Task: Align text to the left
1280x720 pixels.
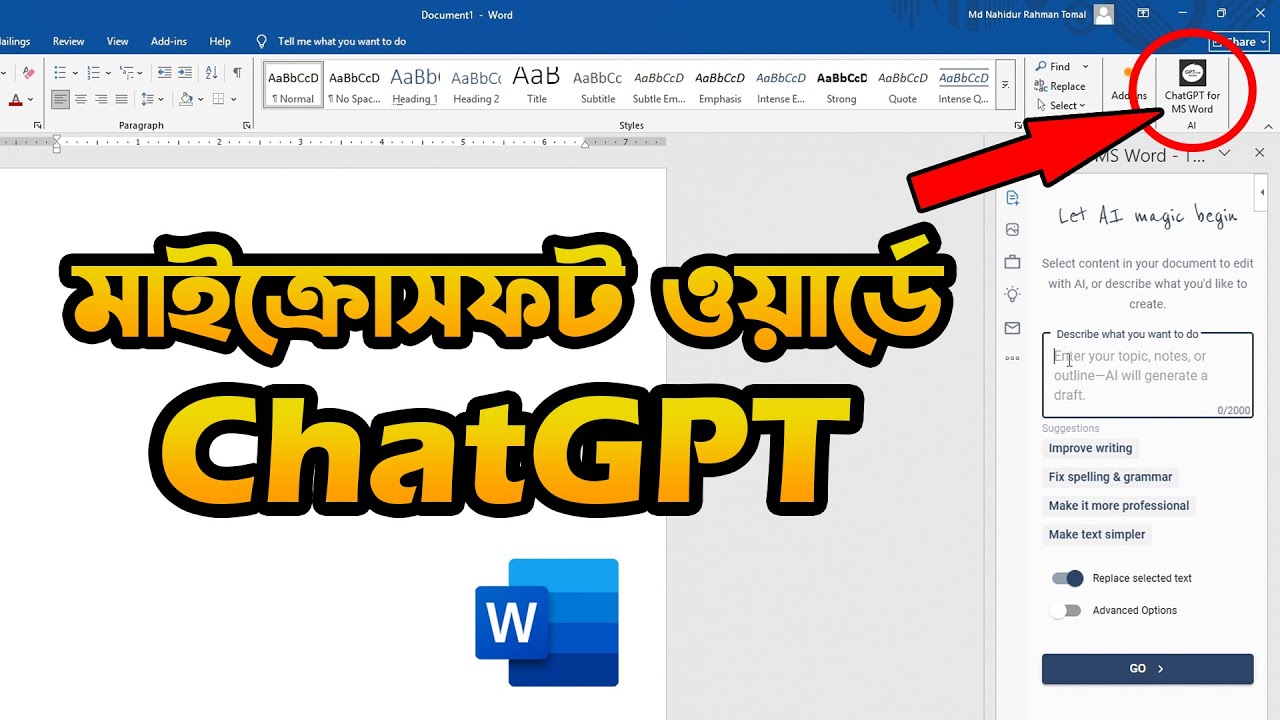Action: (60, 99)
